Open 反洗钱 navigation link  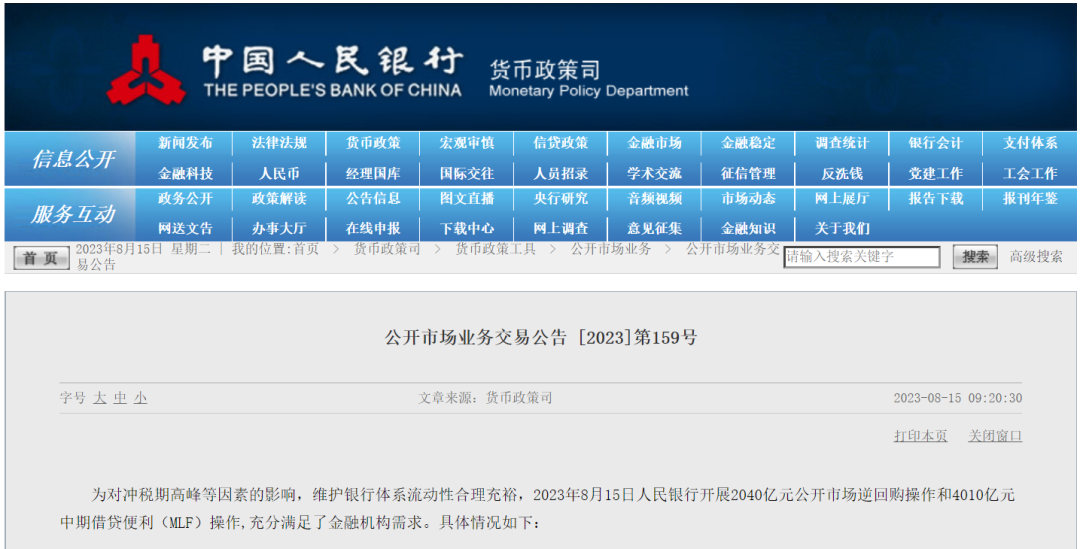point(842,173)
